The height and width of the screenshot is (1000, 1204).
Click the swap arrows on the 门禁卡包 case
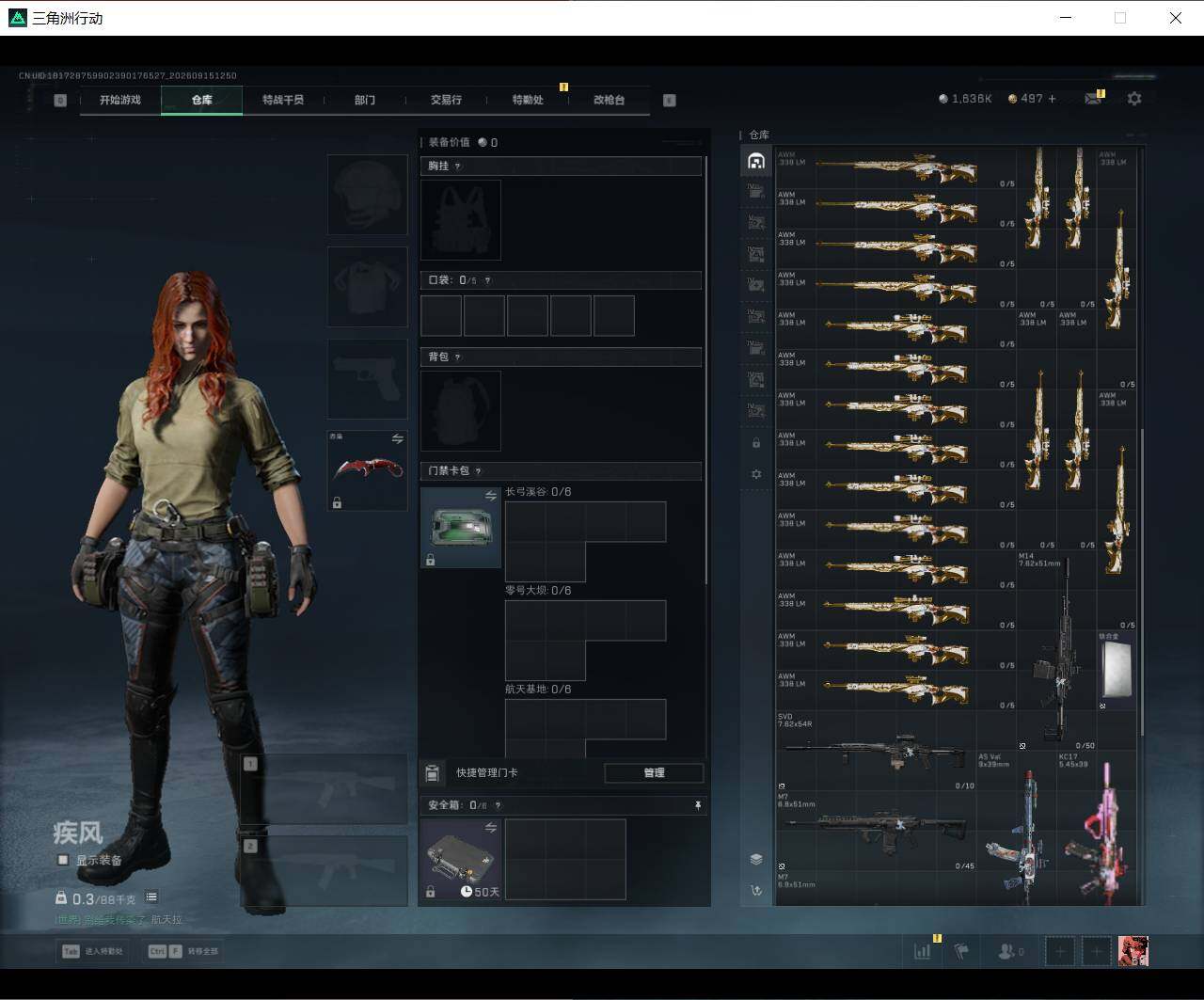click(490, 496)
